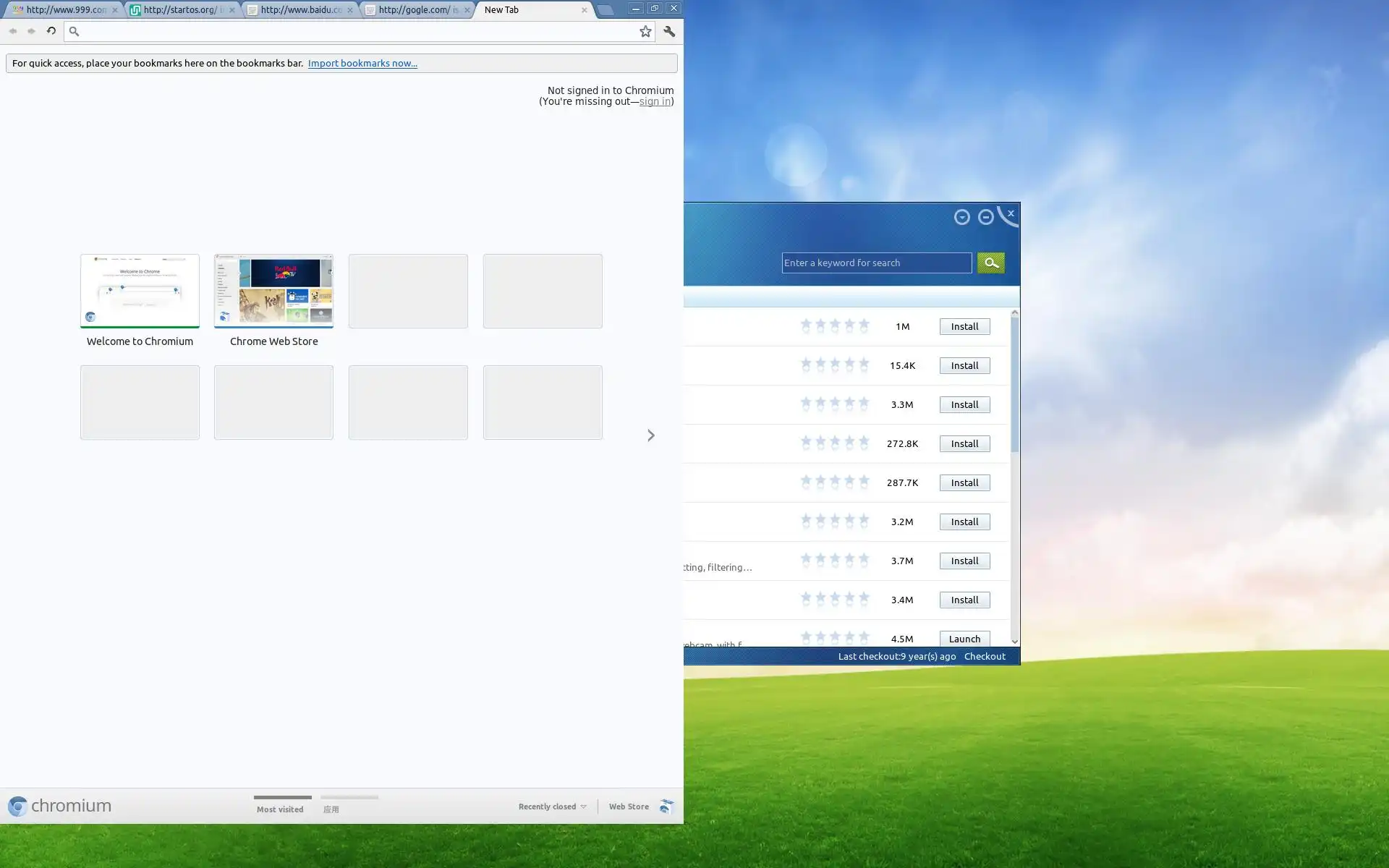Image resolution: width=1389 pixels, height=868 pixels.
Task: Open Chrome Web Store thumbnail
Action: (x=273, y=291)
